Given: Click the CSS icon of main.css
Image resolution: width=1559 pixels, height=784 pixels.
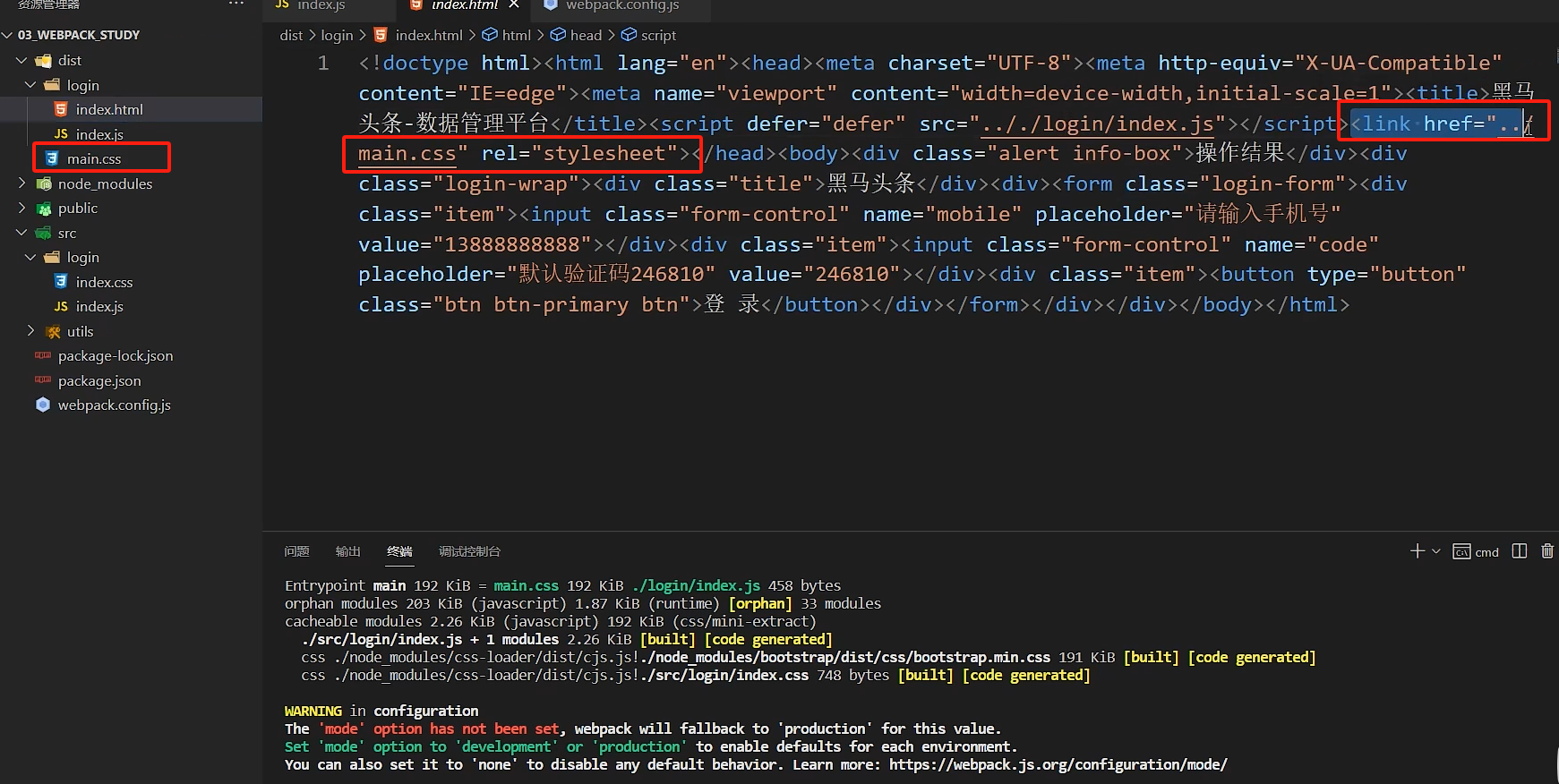Looking at the screenshot, I should 52,158.
